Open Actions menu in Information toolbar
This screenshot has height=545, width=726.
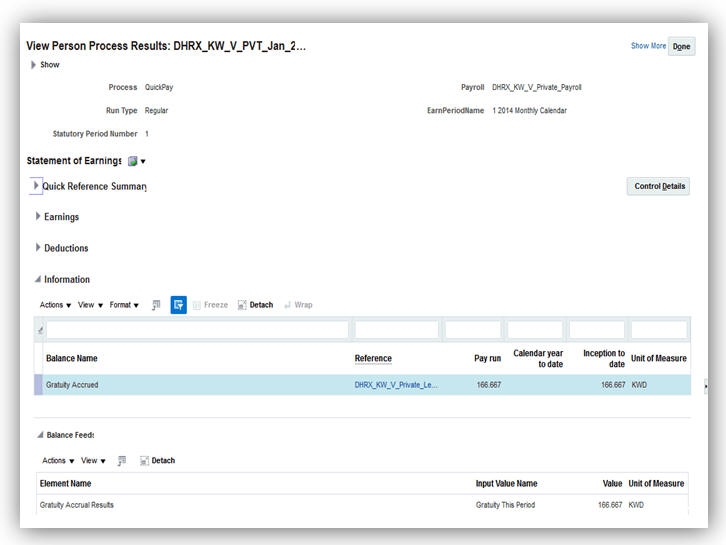[x=55, y=305]
